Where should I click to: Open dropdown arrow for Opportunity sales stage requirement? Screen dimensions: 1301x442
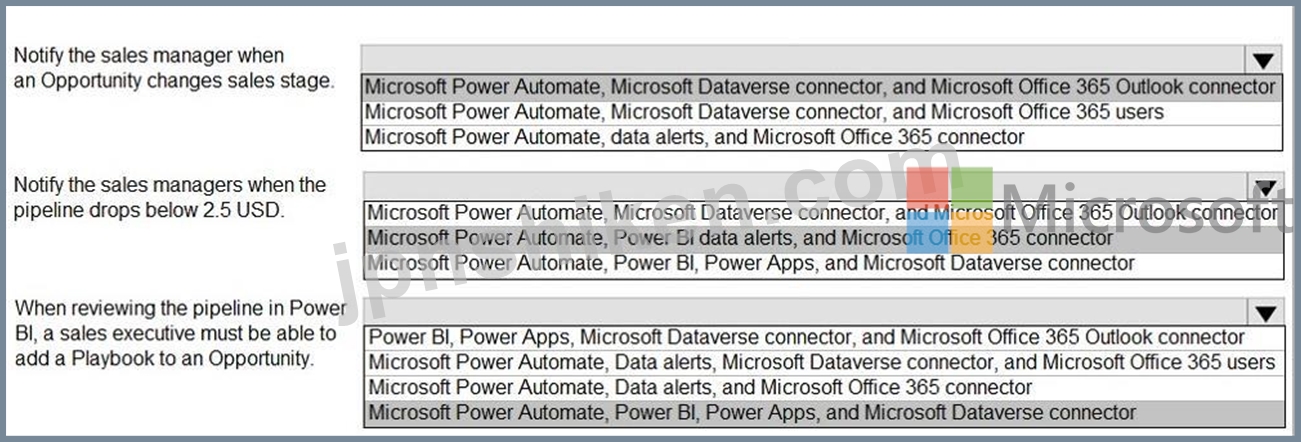tap(1264, 59)
